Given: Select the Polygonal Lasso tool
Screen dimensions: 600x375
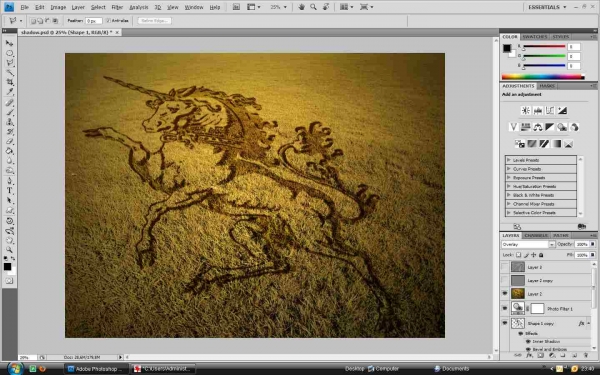Looking at the screenshot, I should pos(10,63).
